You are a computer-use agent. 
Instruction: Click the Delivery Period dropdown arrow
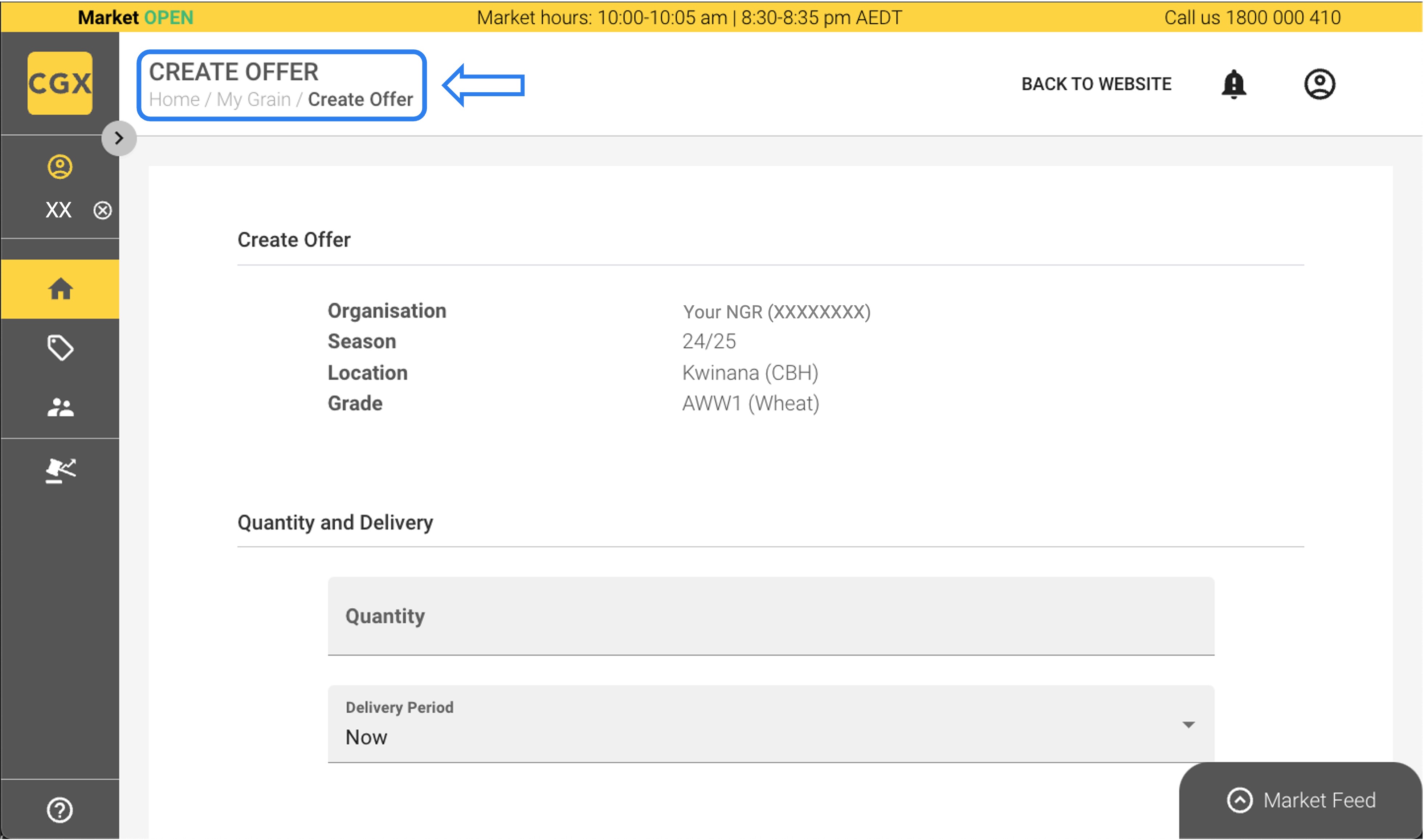point(1188,725)
